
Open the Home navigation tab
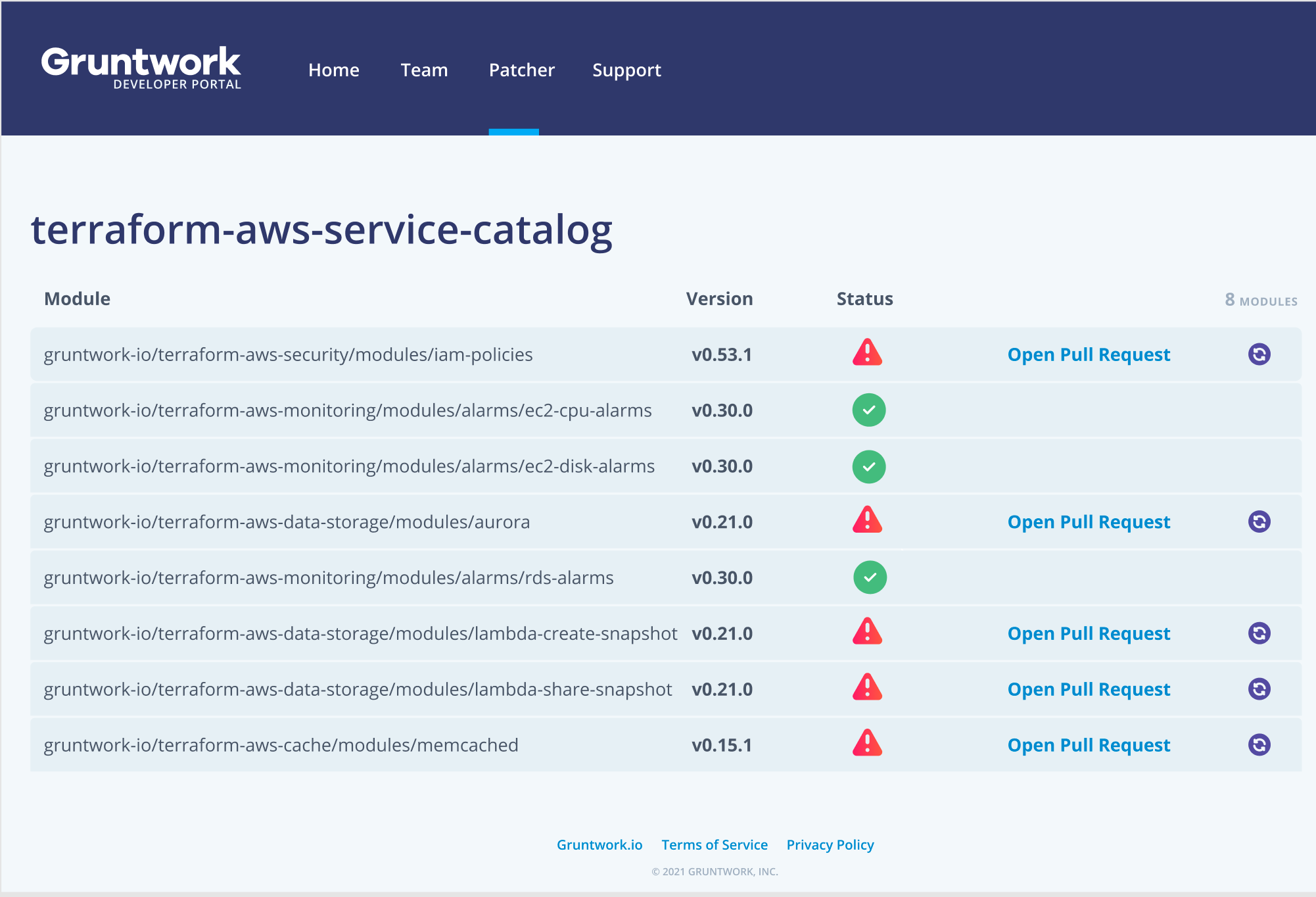tap(333, 70)
